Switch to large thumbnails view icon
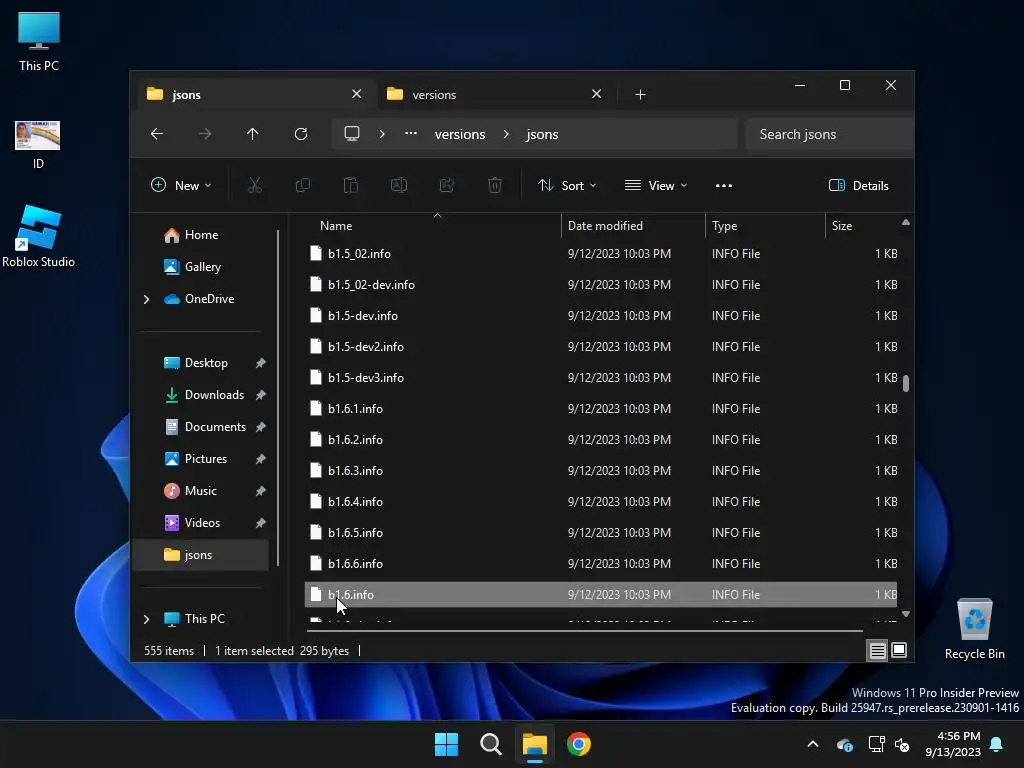The height and width of the screenshot is (768, 1024). tap(899, 650)
